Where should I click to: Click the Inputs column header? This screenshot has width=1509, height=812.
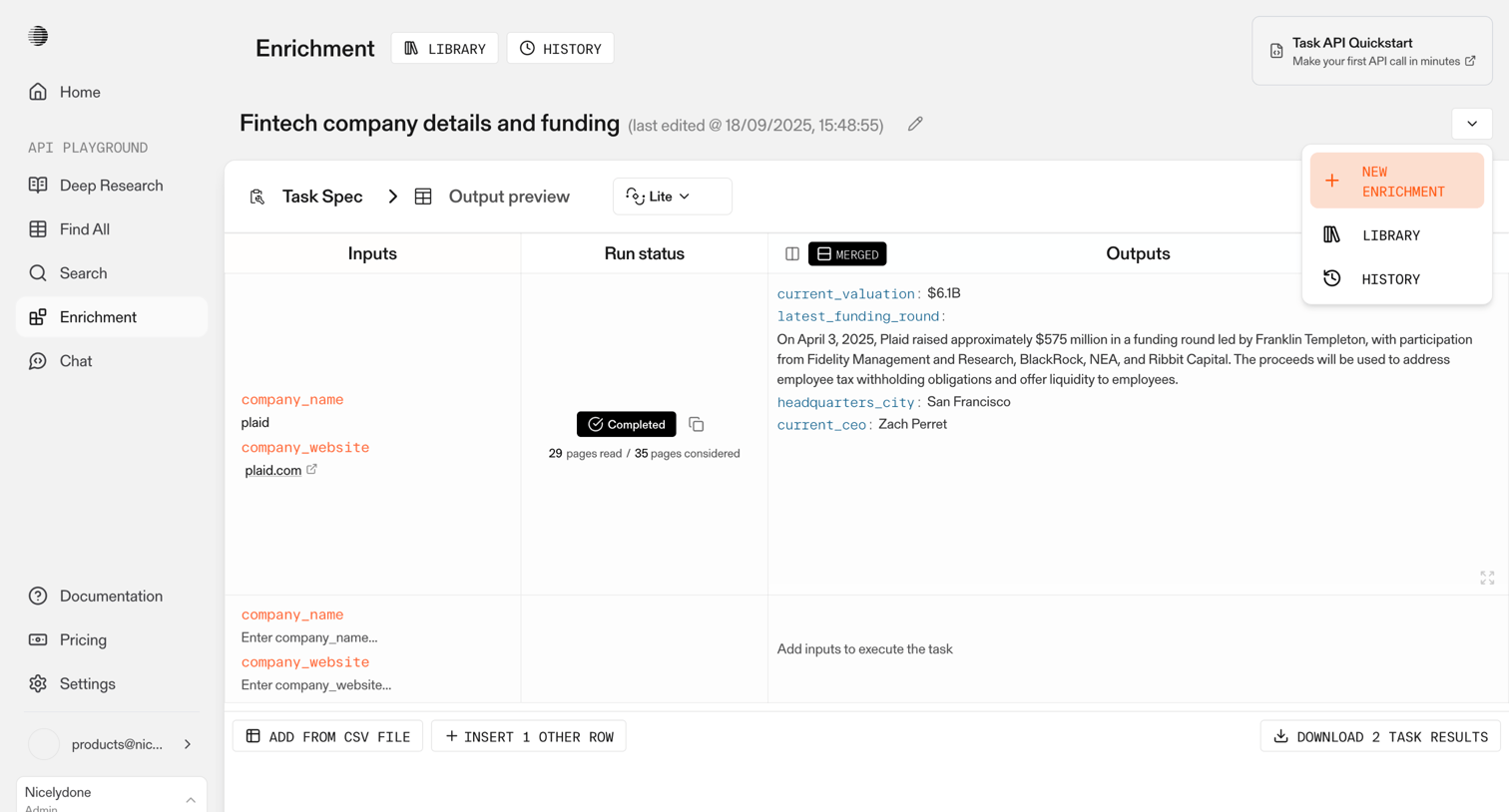[372, 253]
